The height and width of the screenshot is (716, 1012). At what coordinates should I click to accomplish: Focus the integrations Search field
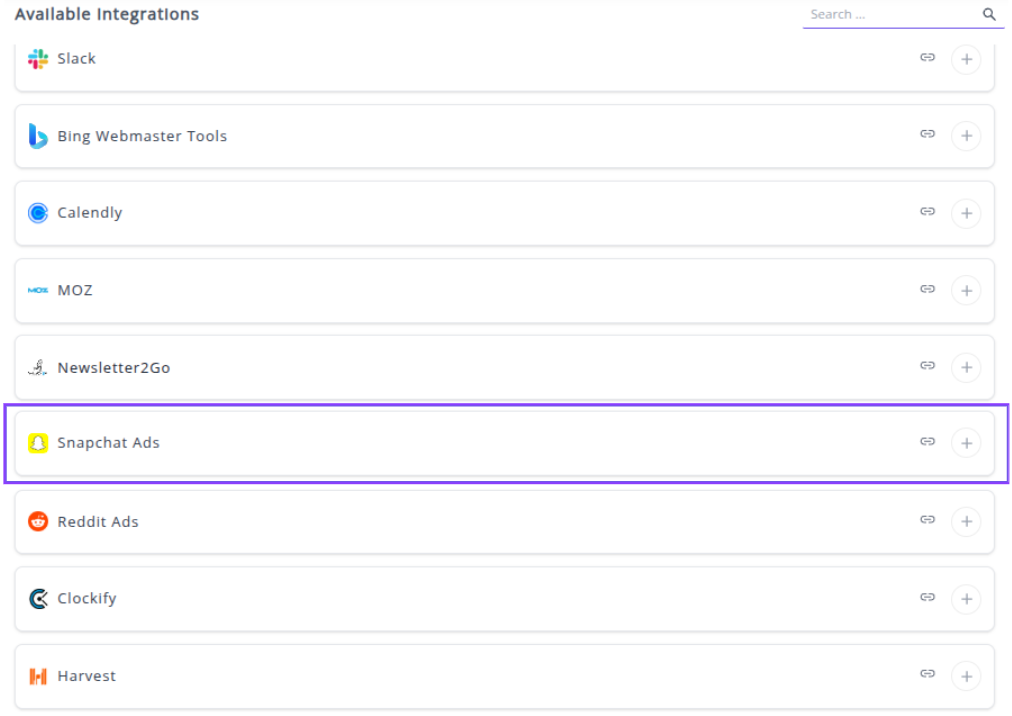(x=890, y=15)
